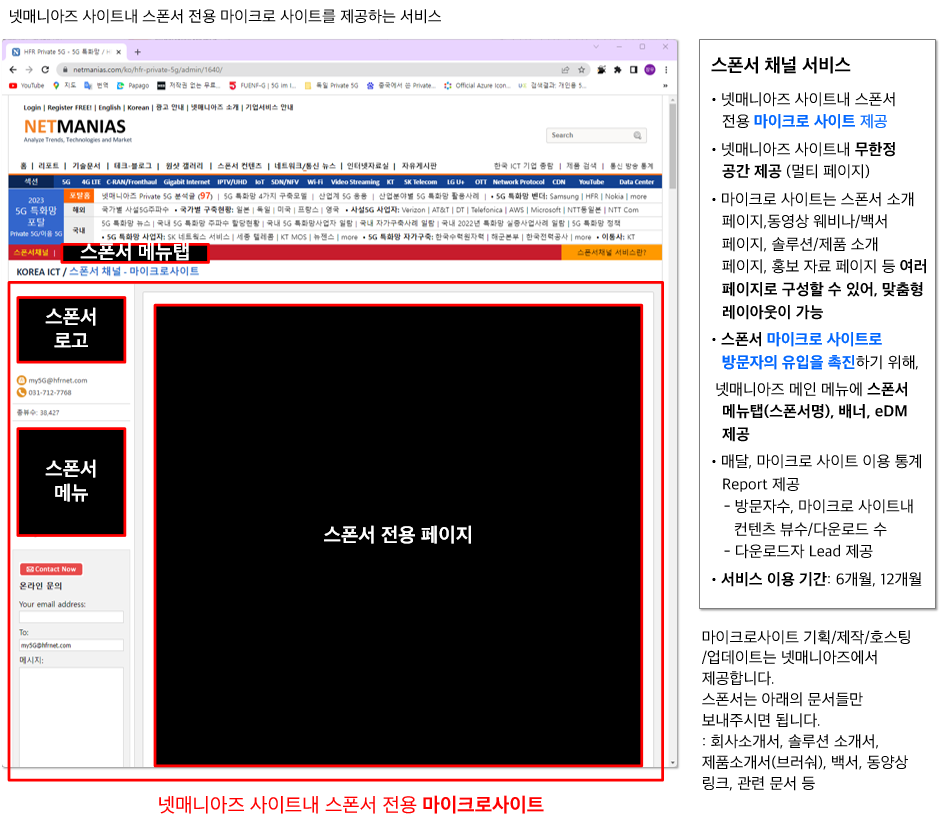Reload the page with the refresh icon
Image resolution: width=940 pixels, height=819 pixels.
45,70
